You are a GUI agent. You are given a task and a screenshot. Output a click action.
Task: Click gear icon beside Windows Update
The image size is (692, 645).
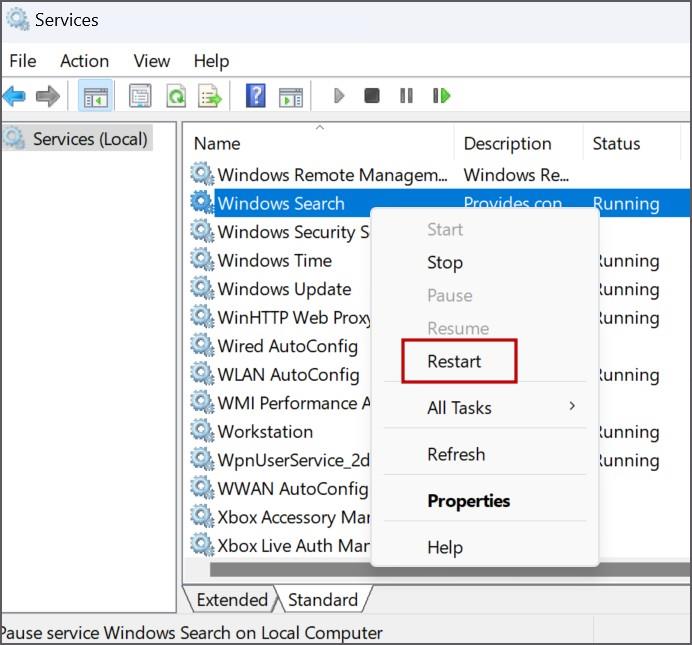[x=202, y=289]
